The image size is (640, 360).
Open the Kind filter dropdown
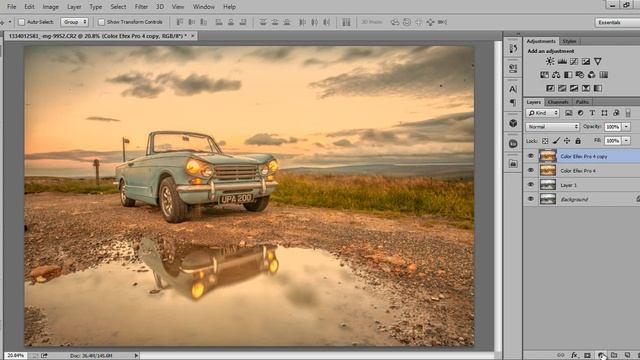click(542, 113)
